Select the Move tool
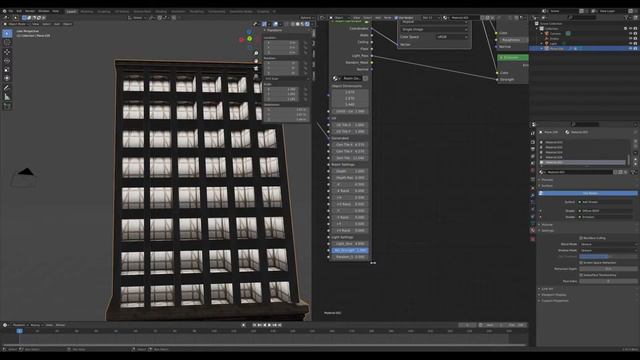The image size is (640, 360). (x=7, y=52)
